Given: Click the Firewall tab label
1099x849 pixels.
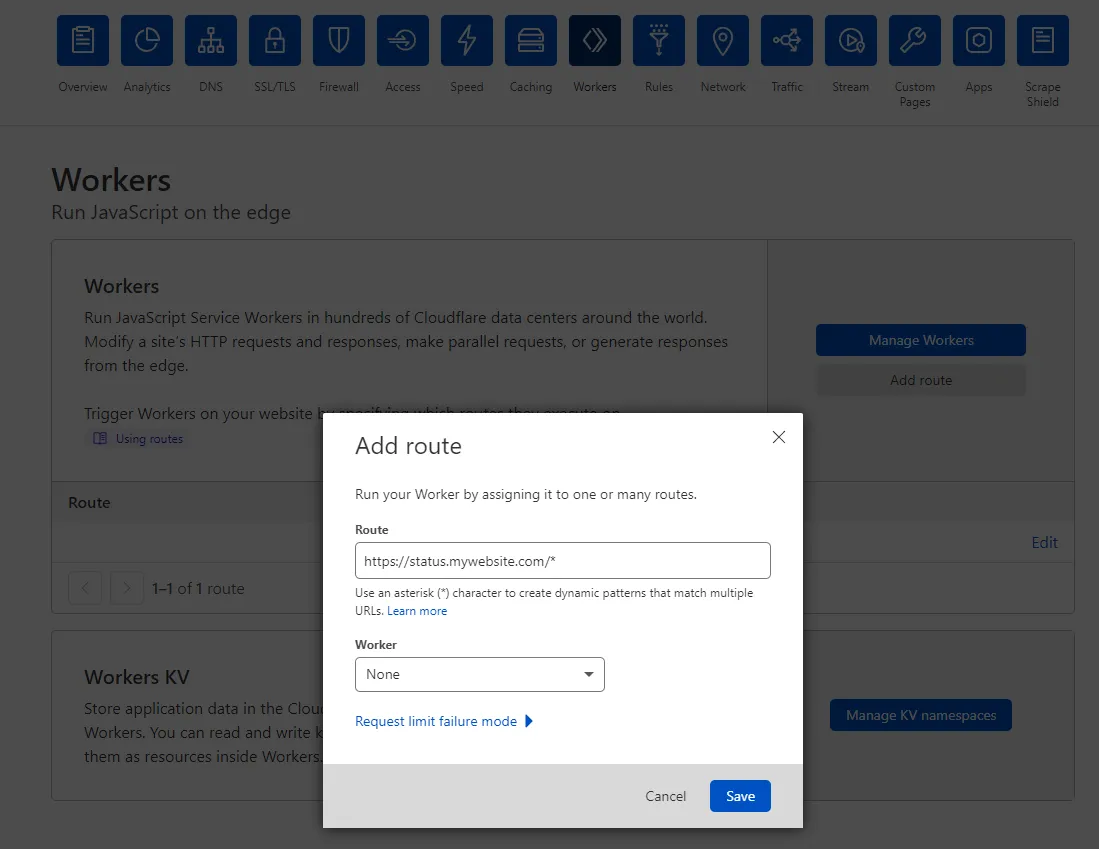Looking at the screenshot, I should coord(339,87).
